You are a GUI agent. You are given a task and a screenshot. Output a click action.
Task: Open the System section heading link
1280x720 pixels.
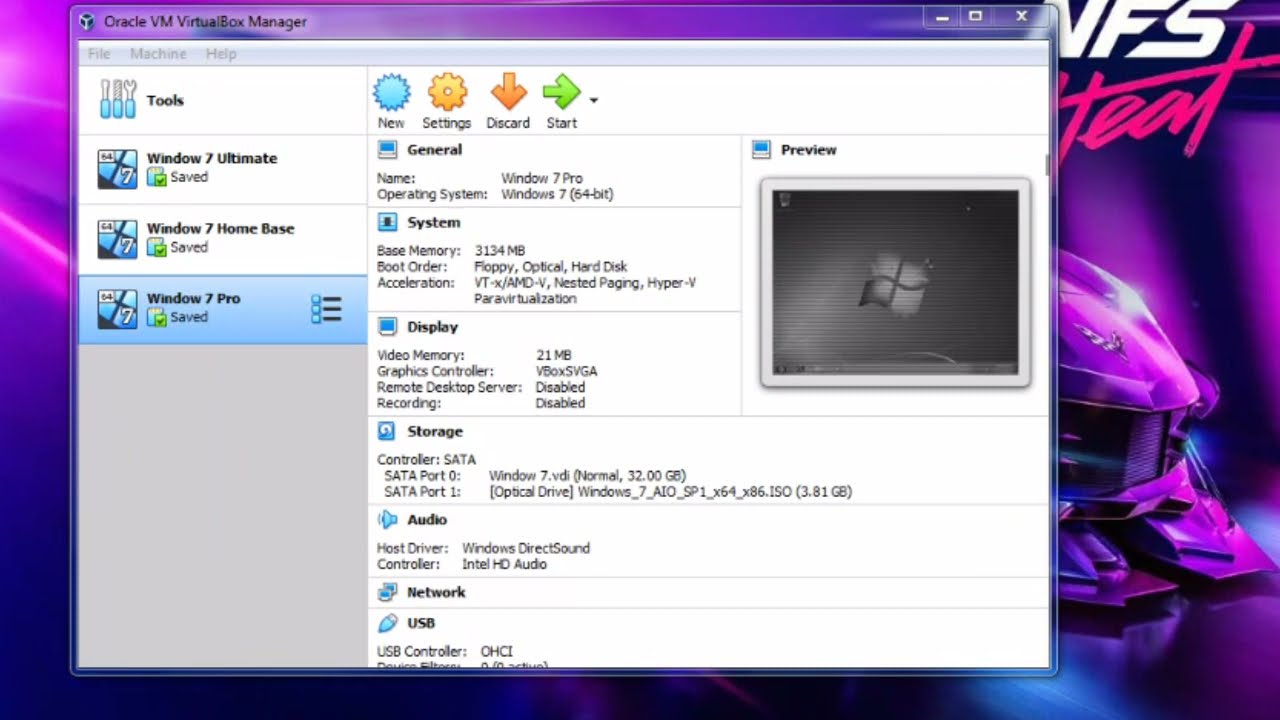tap(433, 223)
